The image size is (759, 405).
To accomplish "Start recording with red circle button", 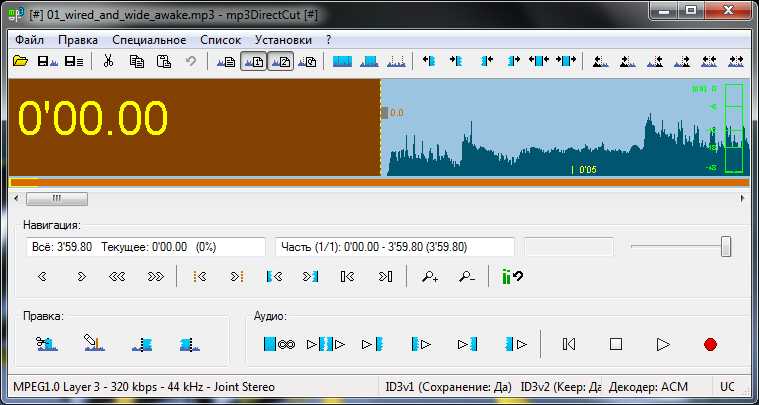I will tap(710, 345).
